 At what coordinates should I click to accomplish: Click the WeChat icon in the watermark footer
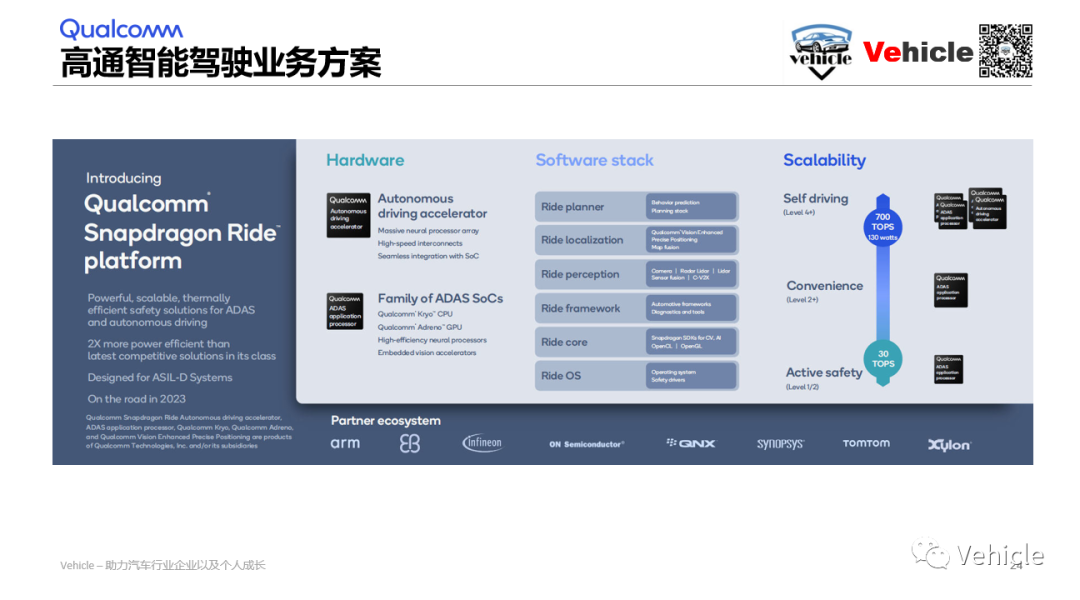pyautogui.click(x=931, y=554)
